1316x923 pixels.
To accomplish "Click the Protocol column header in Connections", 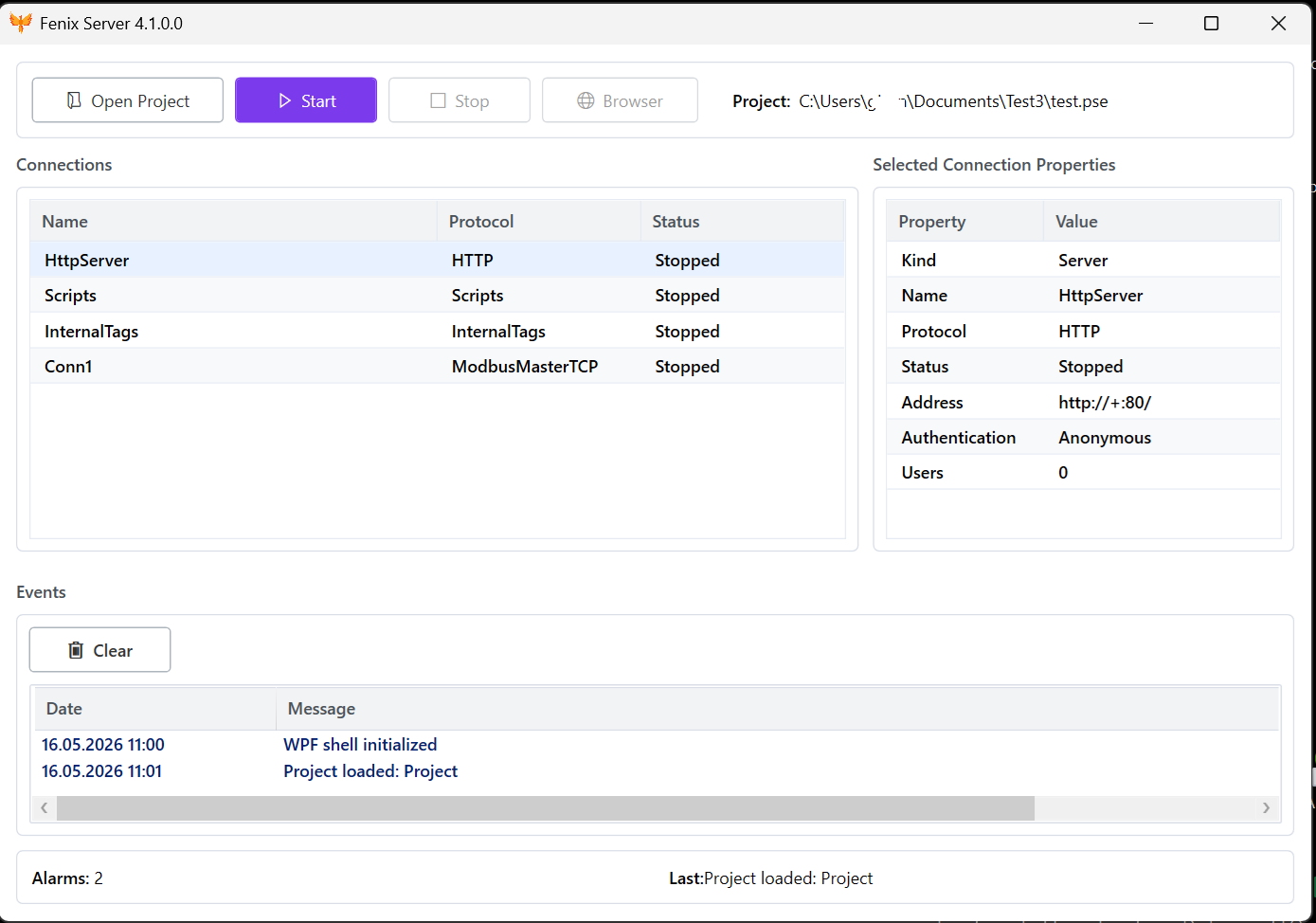I will [x=539, y=221].
